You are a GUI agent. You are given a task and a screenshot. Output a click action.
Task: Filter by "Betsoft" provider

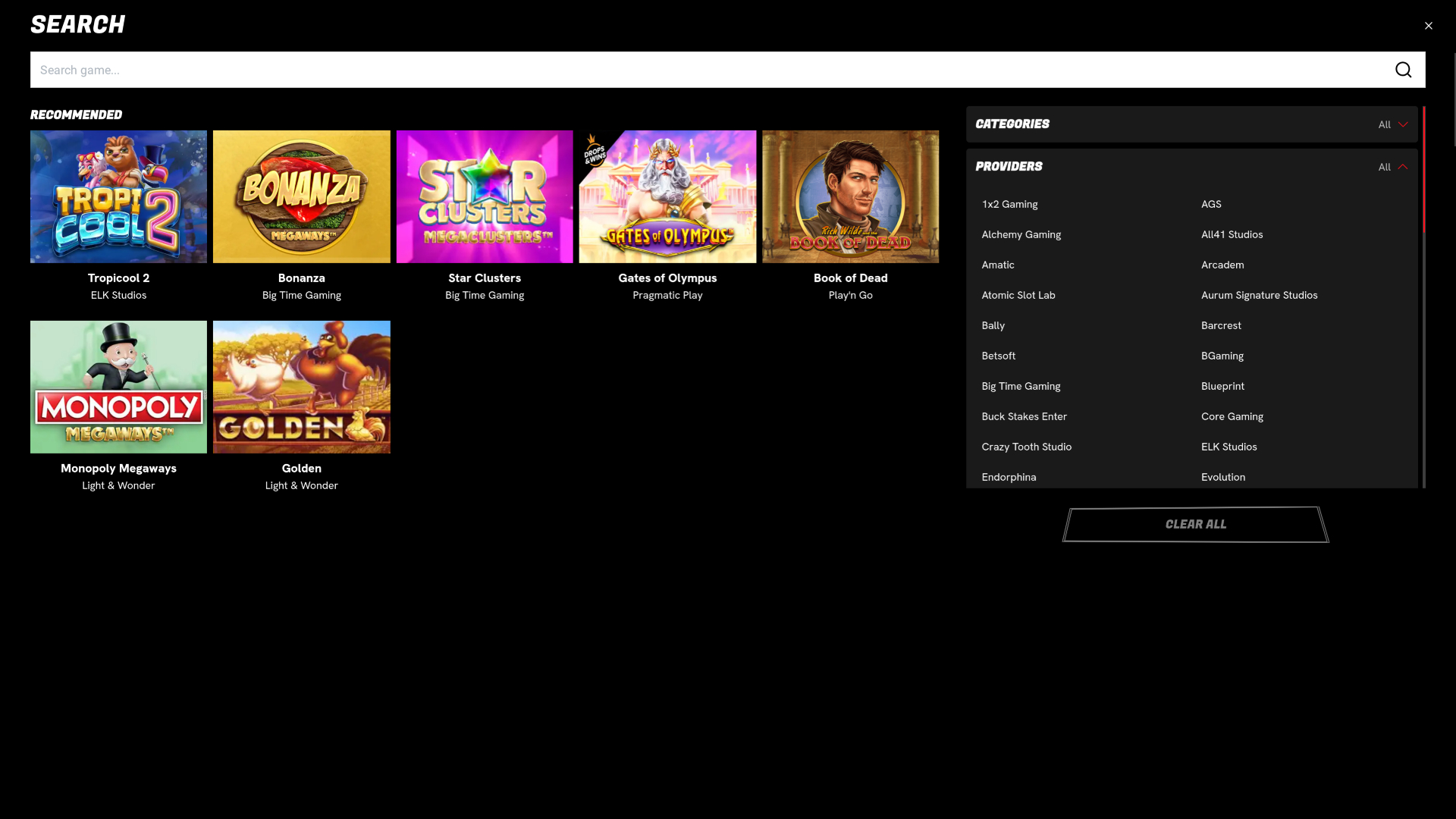[x=998, y=356]
